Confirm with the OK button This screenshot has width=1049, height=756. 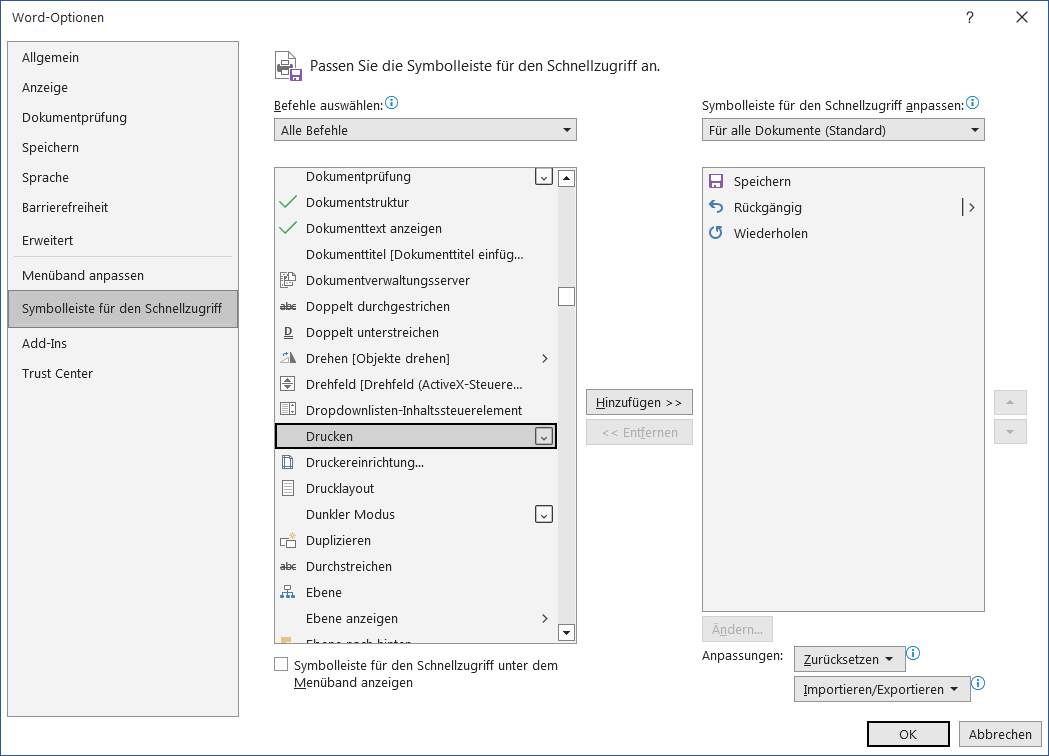pyautogui.click(x=908, y=734)
